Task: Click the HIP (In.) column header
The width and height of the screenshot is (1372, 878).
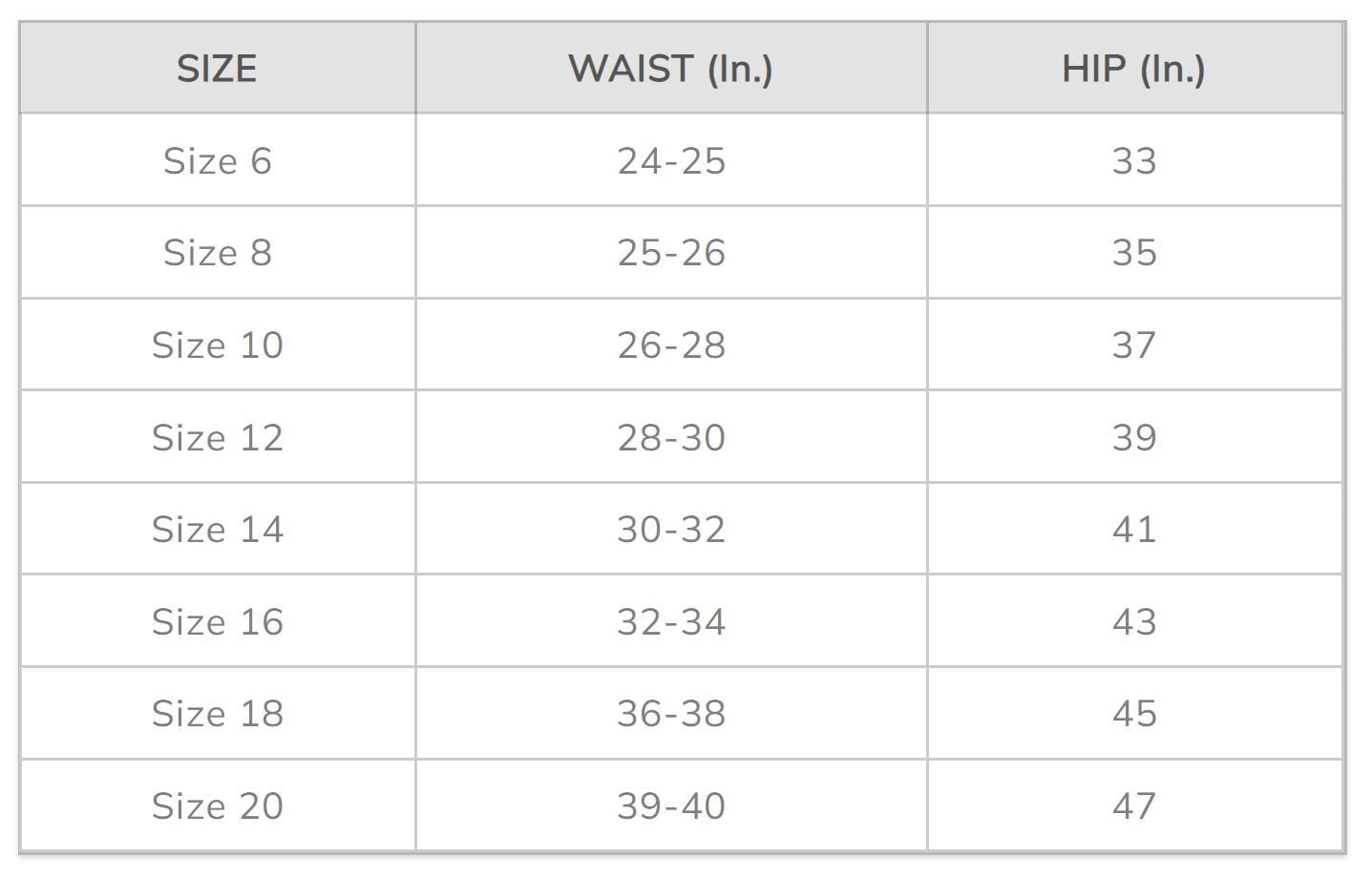Action: (x=1133, y=69)
